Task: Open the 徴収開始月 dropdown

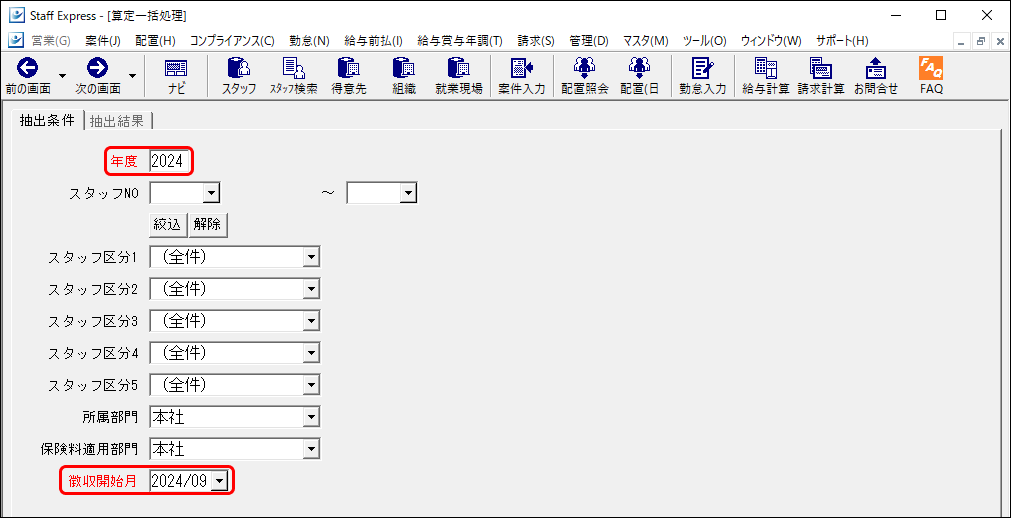Action: click(x=219, y=482)
